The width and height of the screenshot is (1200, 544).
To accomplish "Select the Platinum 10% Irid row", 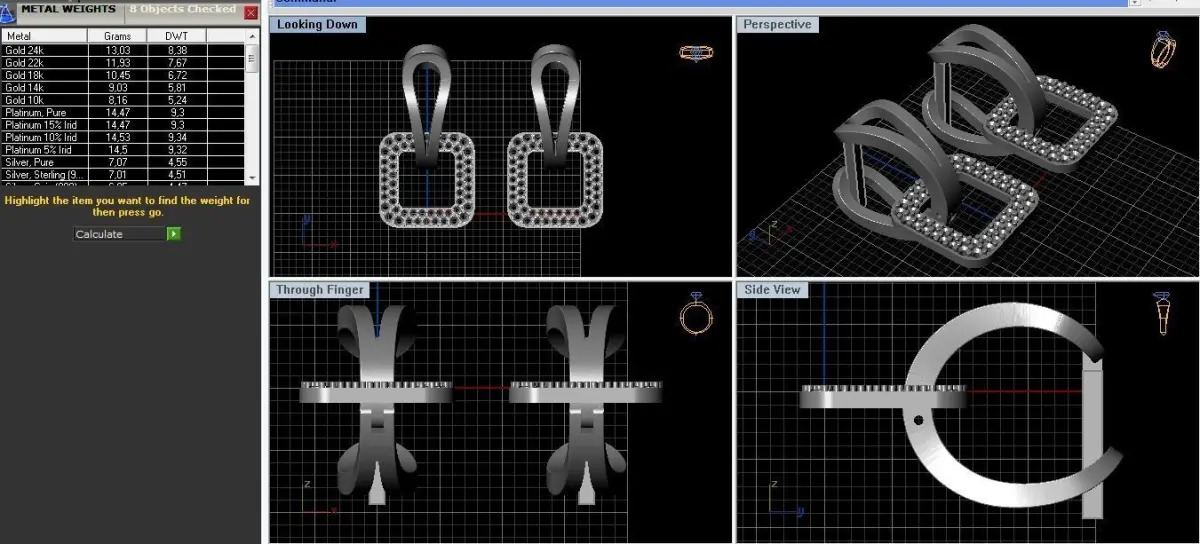I will (x=123, y=137).
